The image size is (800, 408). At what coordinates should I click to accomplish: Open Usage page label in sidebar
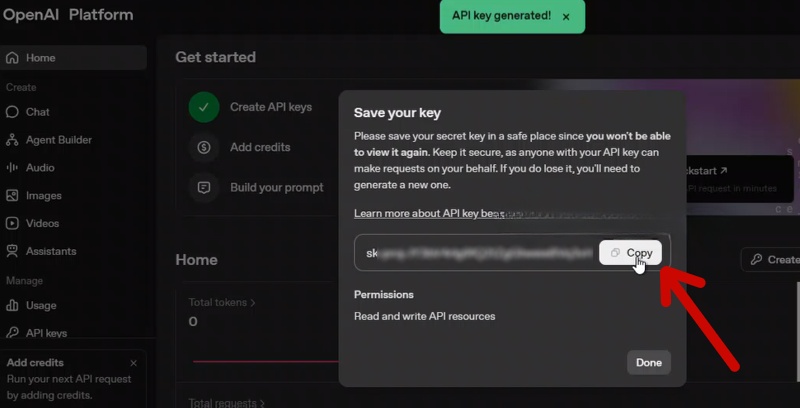[41, 305]
